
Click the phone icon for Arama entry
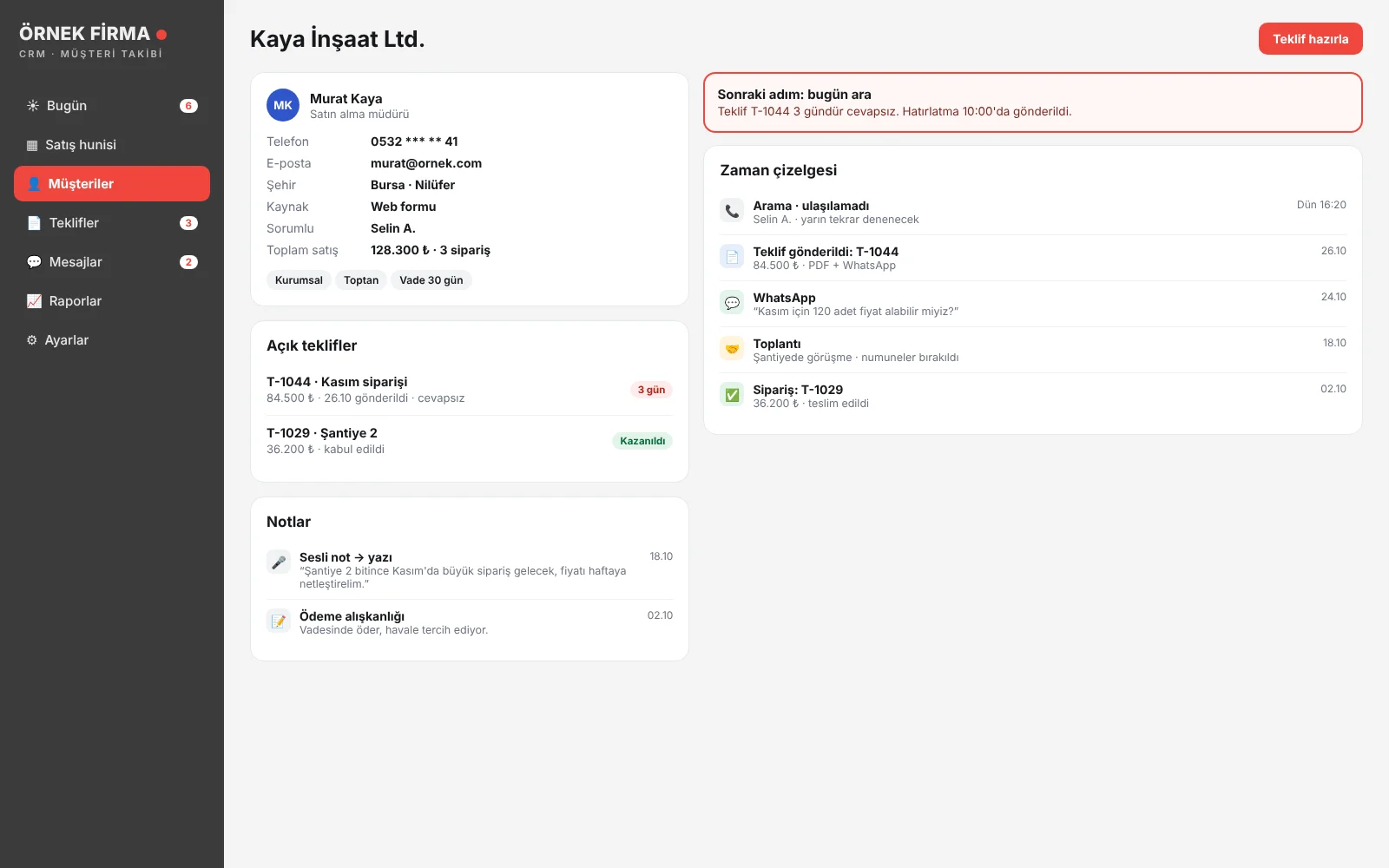732,210
